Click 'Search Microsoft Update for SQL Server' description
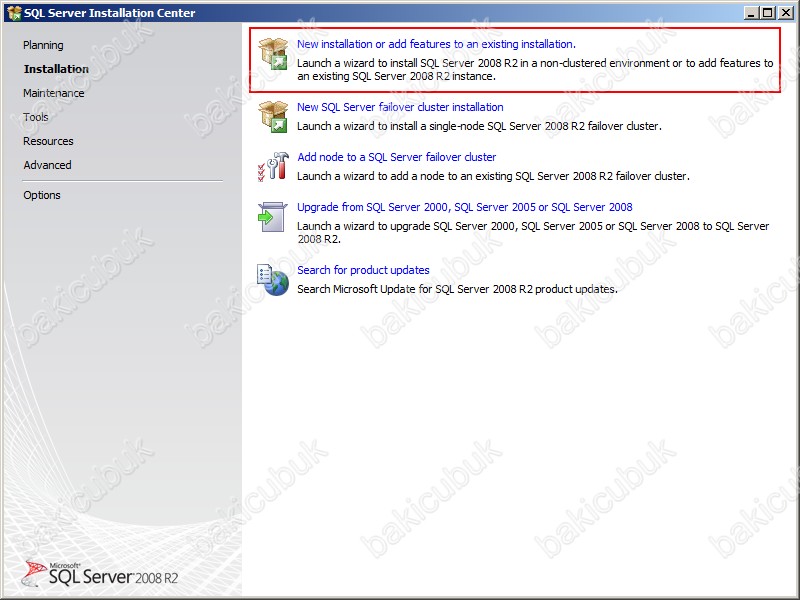 tap(457, 289)
